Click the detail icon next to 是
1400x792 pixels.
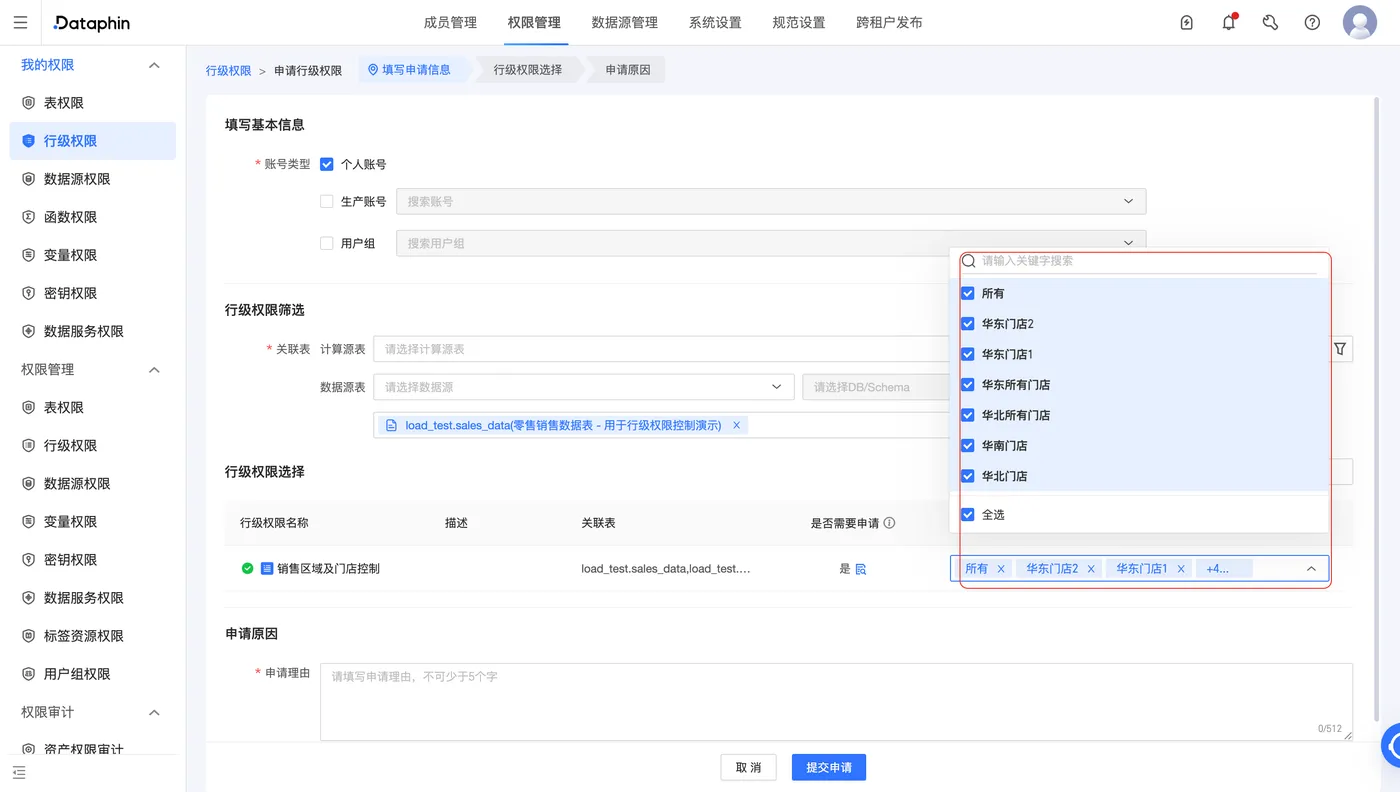pos(860,569)
